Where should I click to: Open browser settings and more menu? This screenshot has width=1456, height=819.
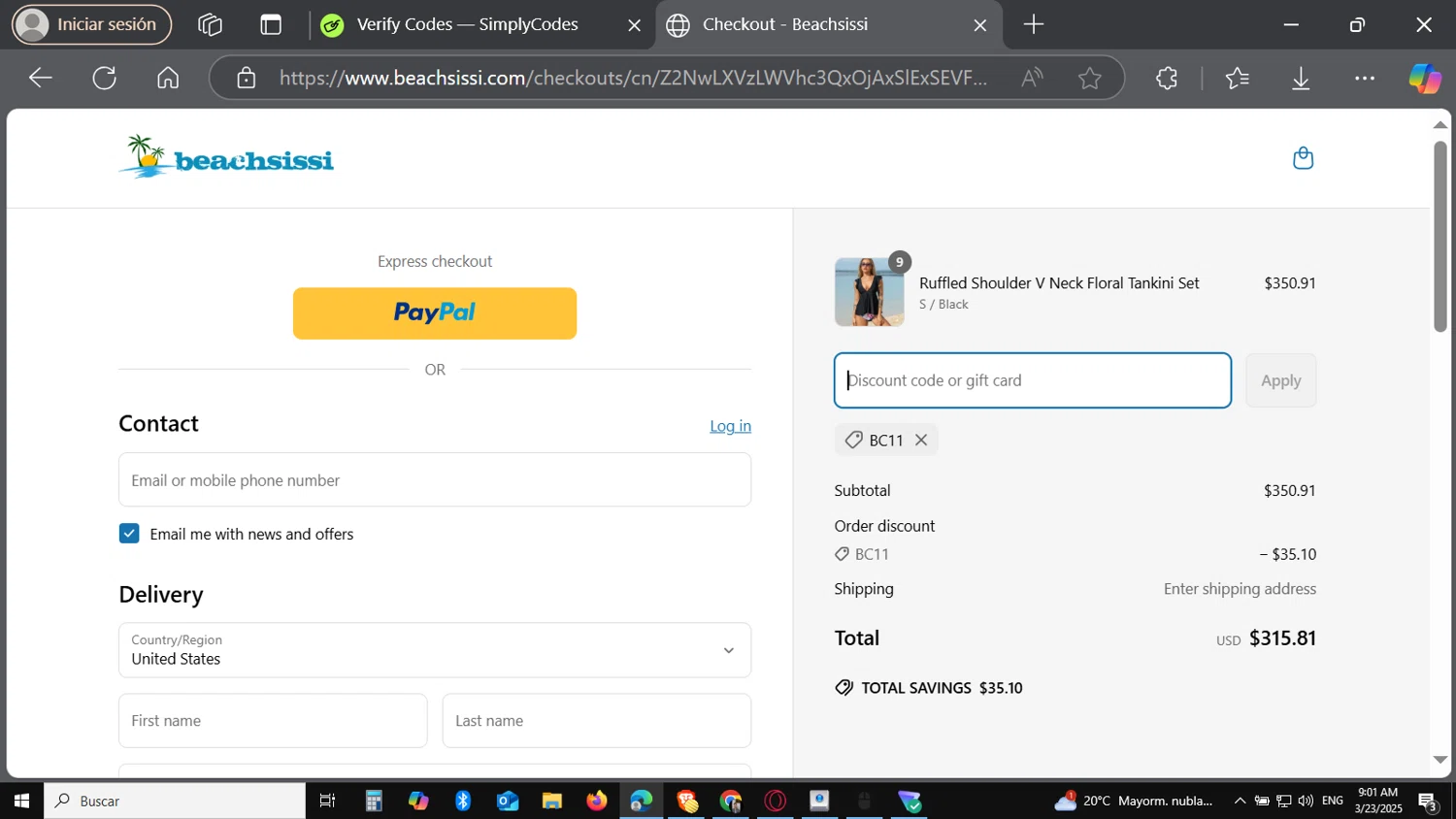(1365, 78)
